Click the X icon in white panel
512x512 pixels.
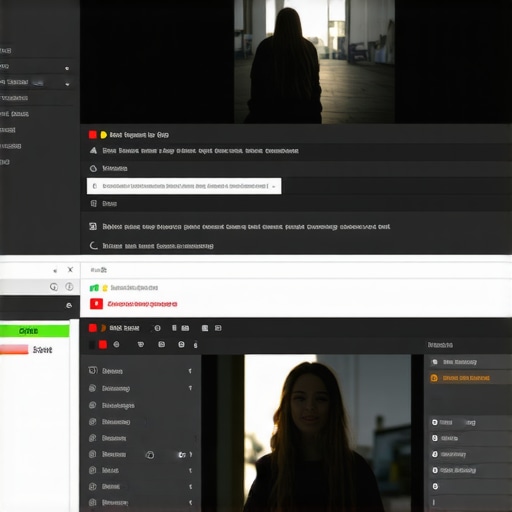pyautogui.click(x=70, y=269)
